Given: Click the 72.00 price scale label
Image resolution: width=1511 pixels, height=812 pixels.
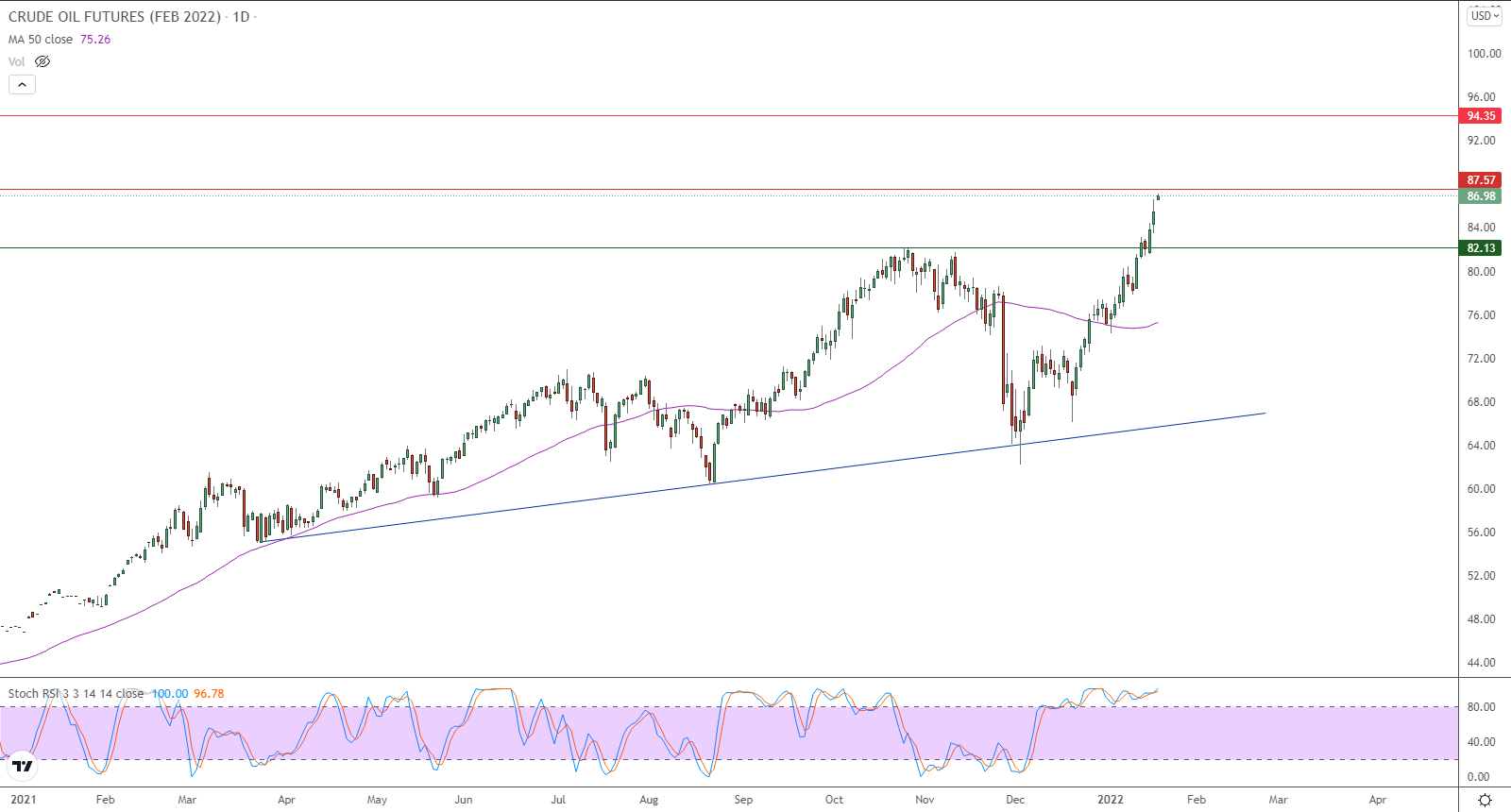Looking at the screenshot, I should [x=1481, y=359].
